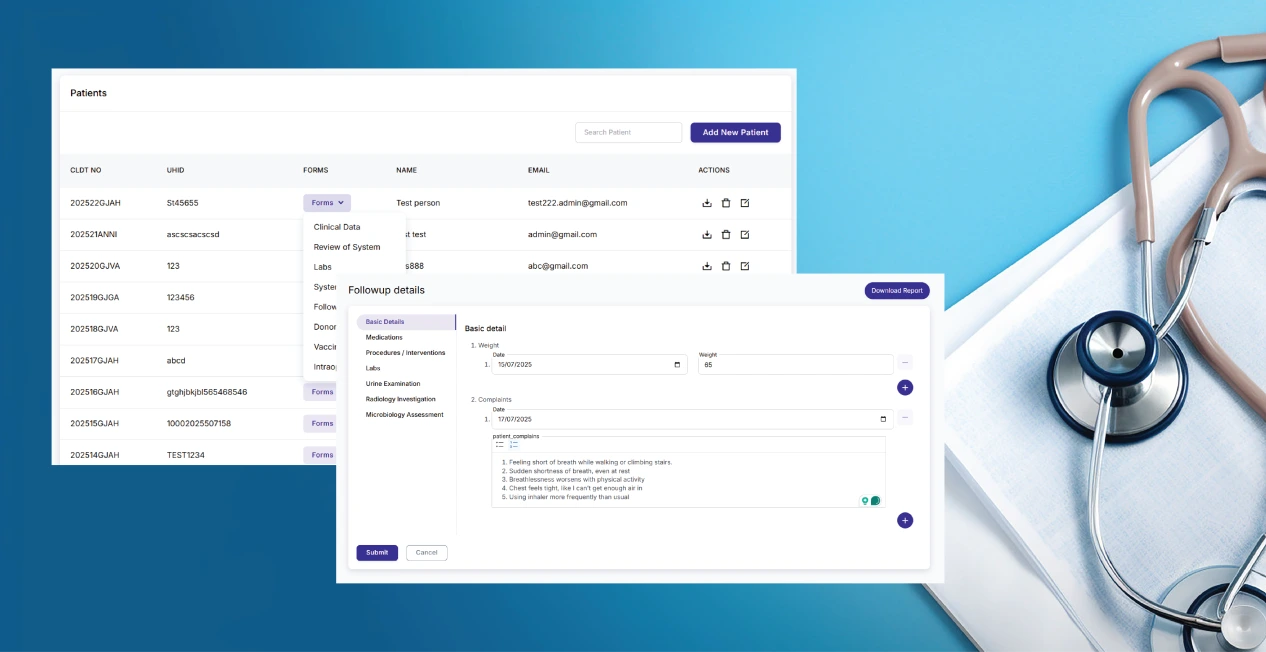The image size is (1266, 652).
Task: Choose Review of System menu entry
Action: tap(347, 247)
